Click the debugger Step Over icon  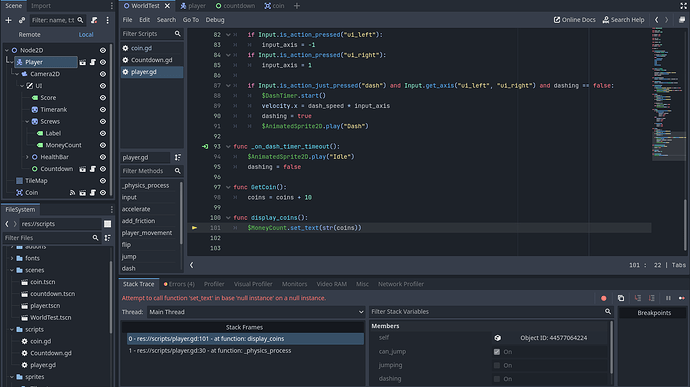[x=652, y=298]
